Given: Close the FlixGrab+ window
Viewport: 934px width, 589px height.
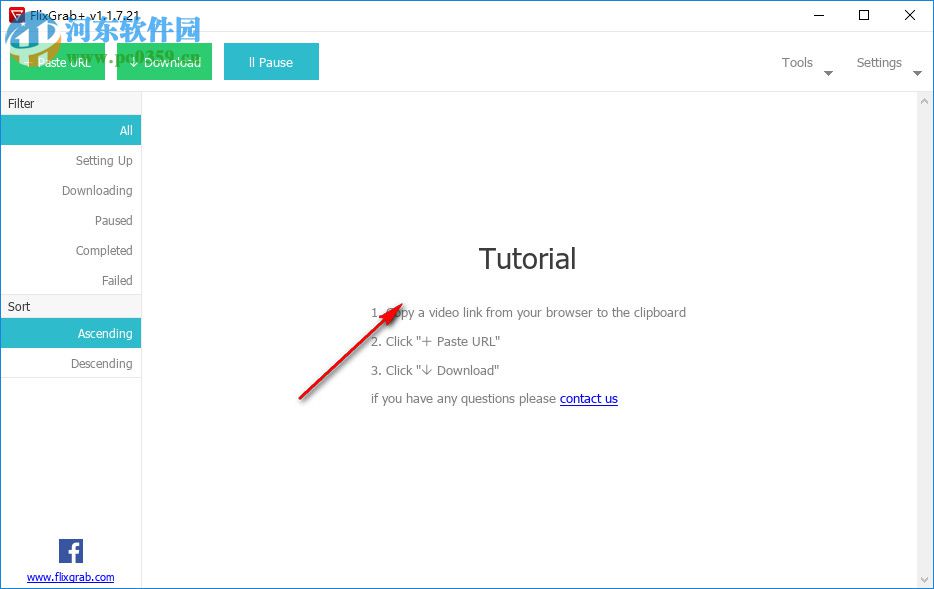Looking at the screenshot, I should [910, 15].
